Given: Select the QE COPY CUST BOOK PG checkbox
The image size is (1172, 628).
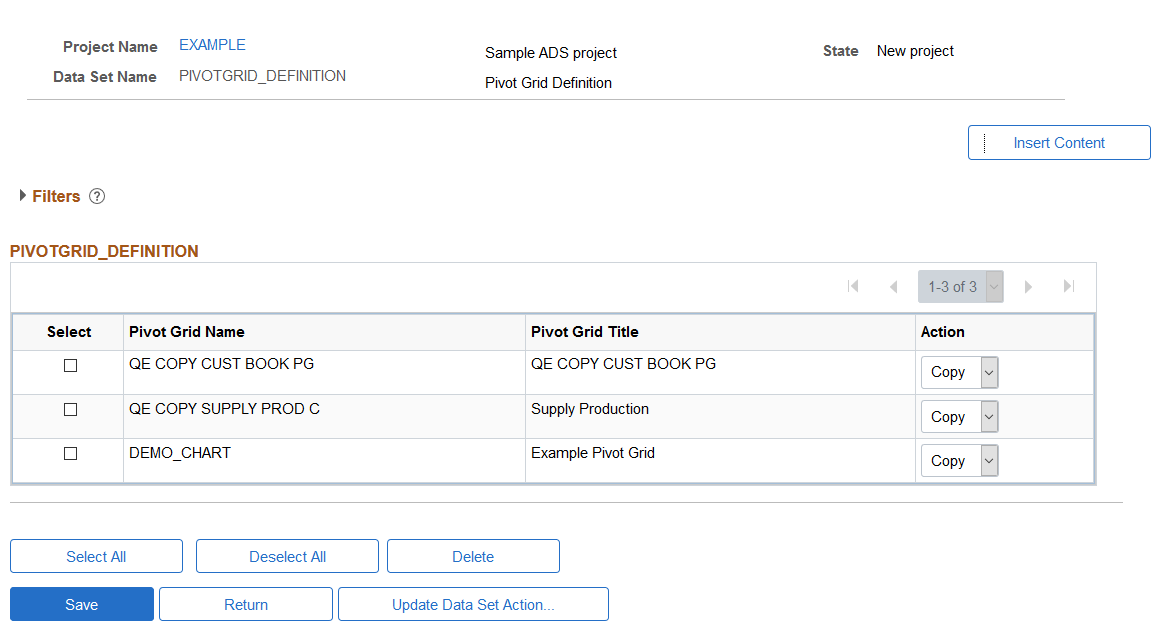Looking at the screenshot, I should 70,366.
